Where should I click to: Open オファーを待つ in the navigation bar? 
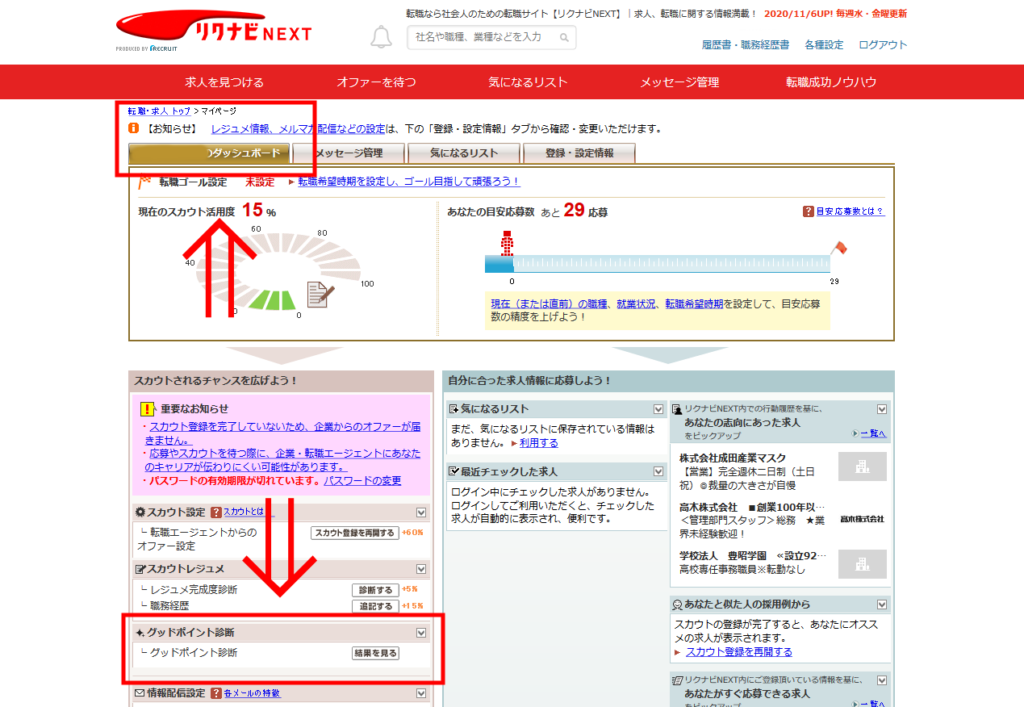pos(376,82)
